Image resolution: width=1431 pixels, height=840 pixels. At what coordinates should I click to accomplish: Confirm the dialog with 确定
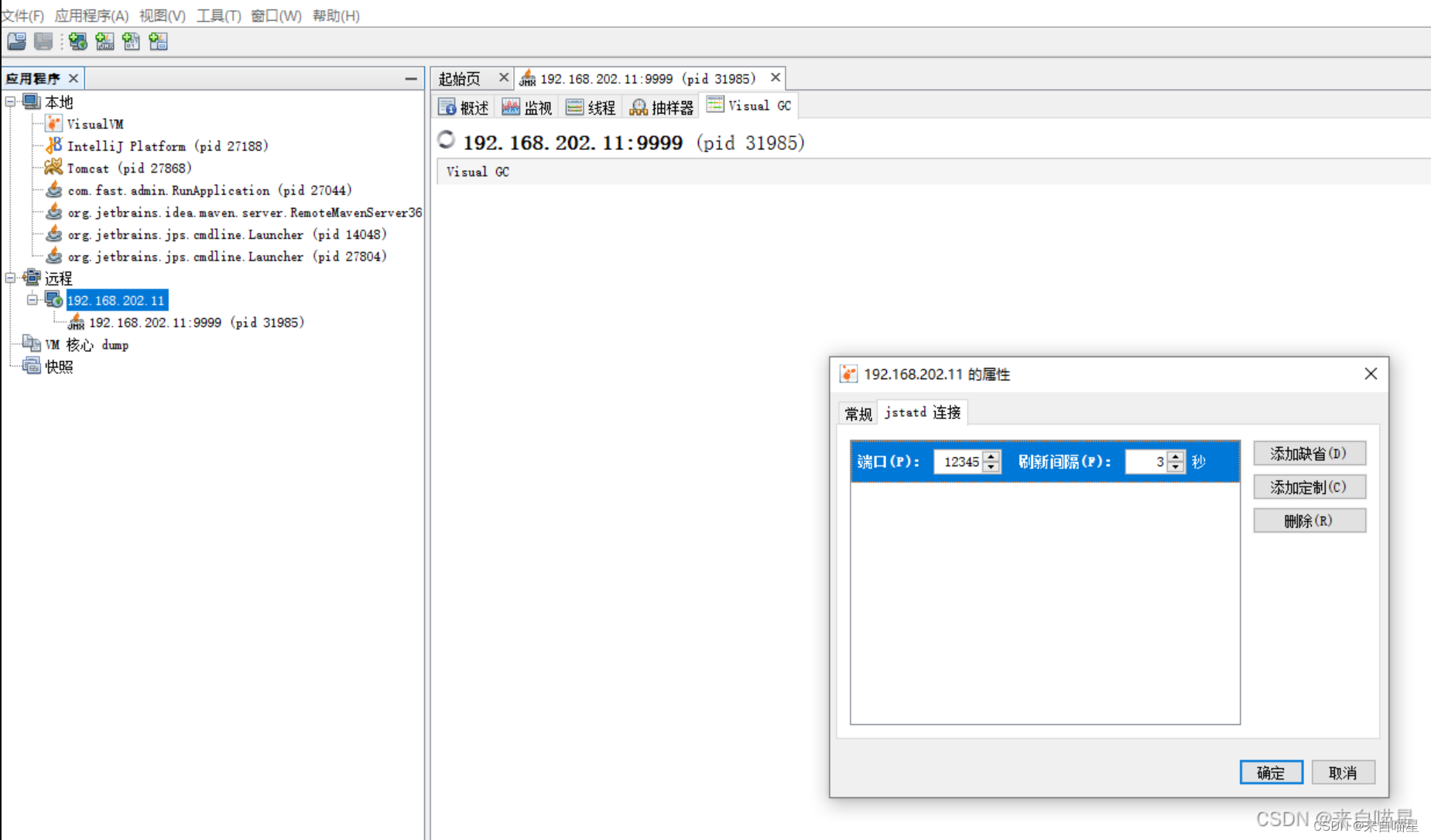coord(1272,772)
